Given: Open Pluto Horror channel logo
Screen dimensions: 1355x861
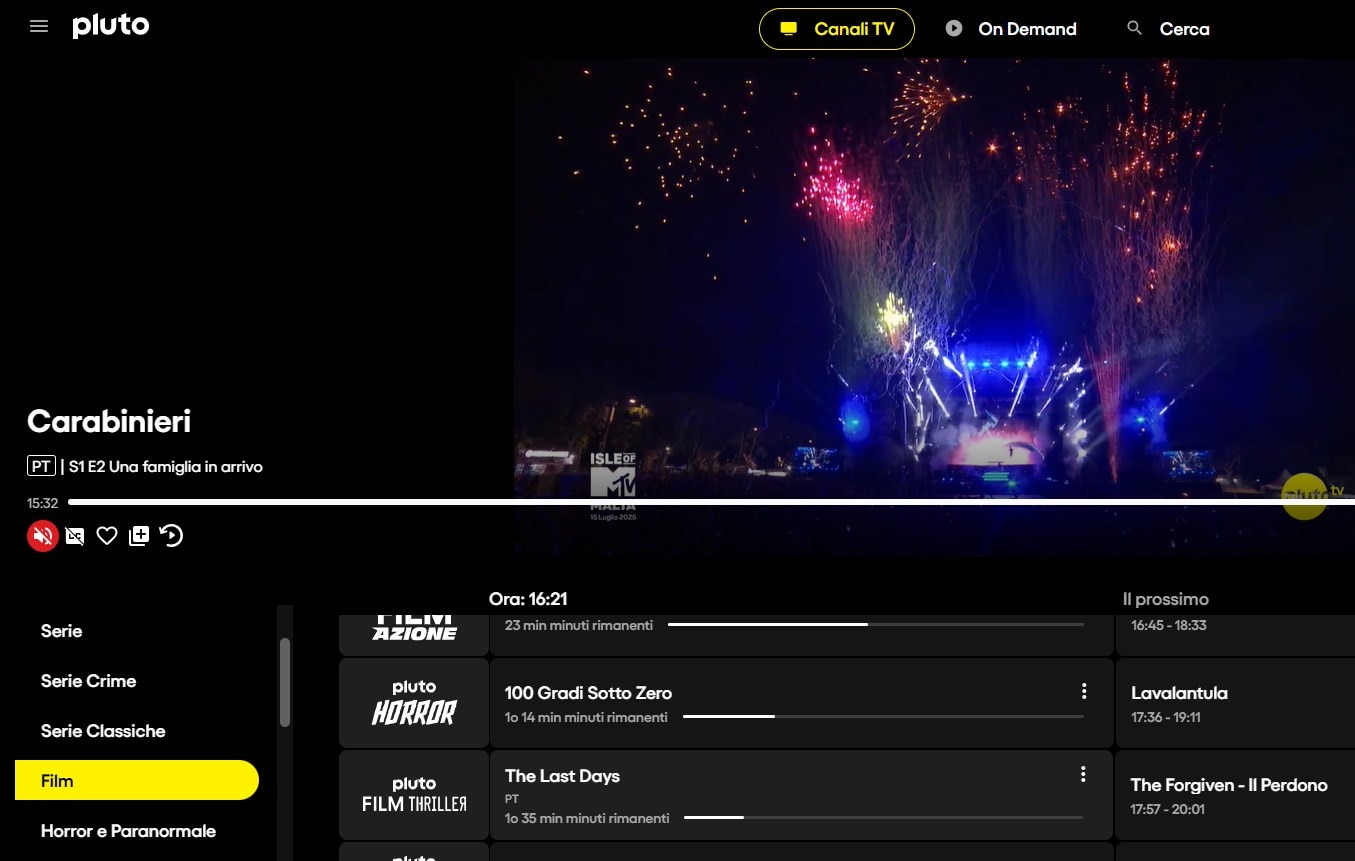Looking at the screenshot, I should (x=414, y=703).
